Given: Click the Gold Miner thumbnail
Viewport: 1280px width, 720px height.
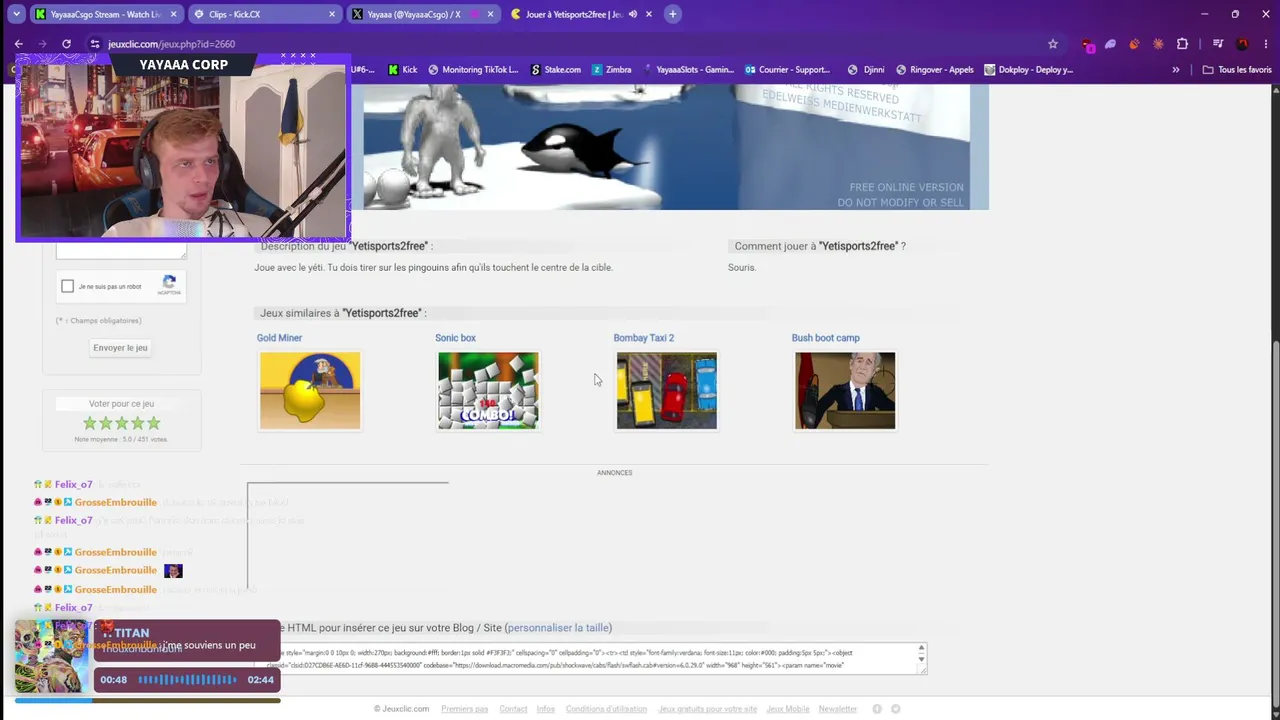Looking at the screenshot, I should [310, 390].
